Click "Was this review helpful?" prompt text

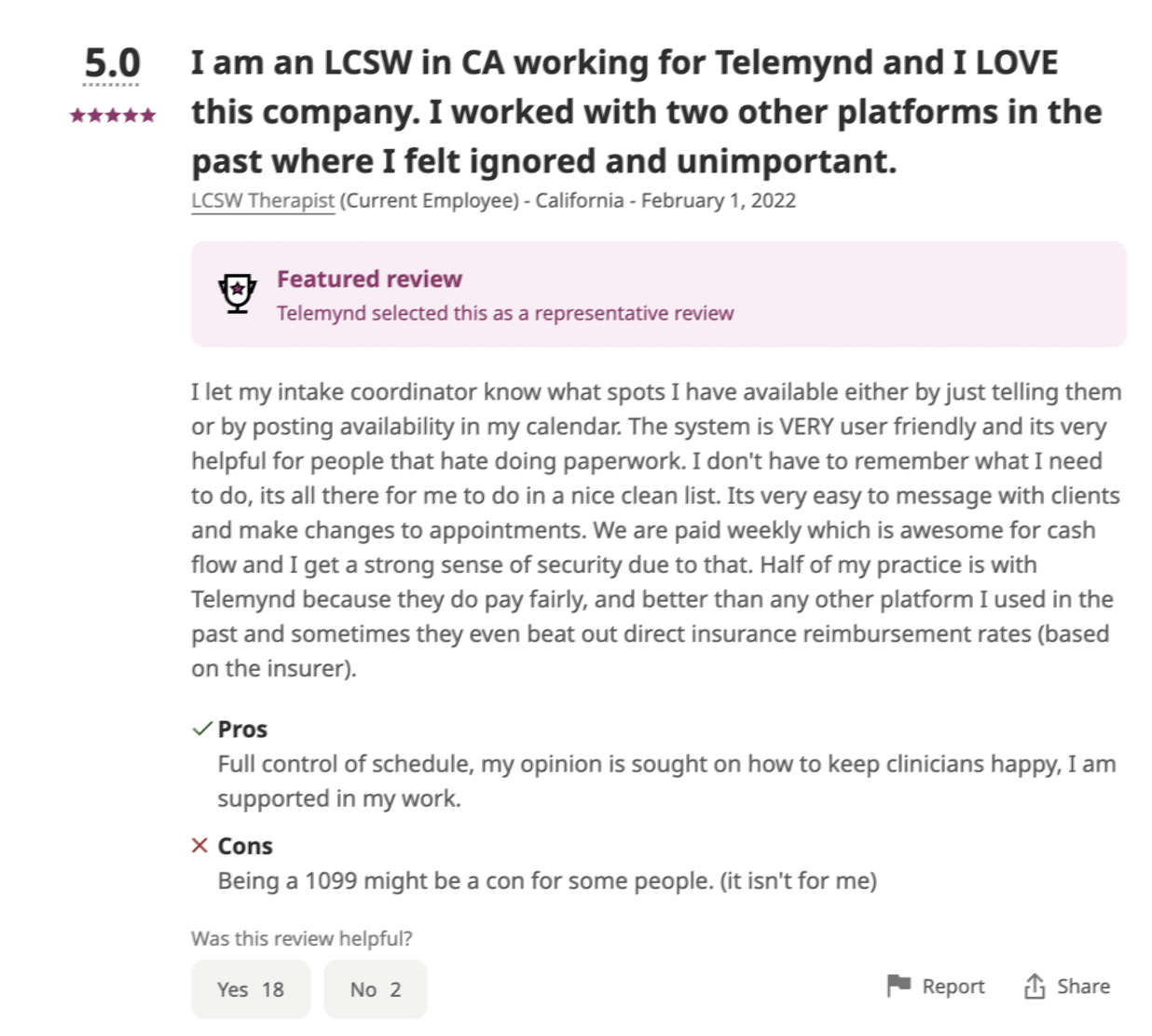[301, 938]
